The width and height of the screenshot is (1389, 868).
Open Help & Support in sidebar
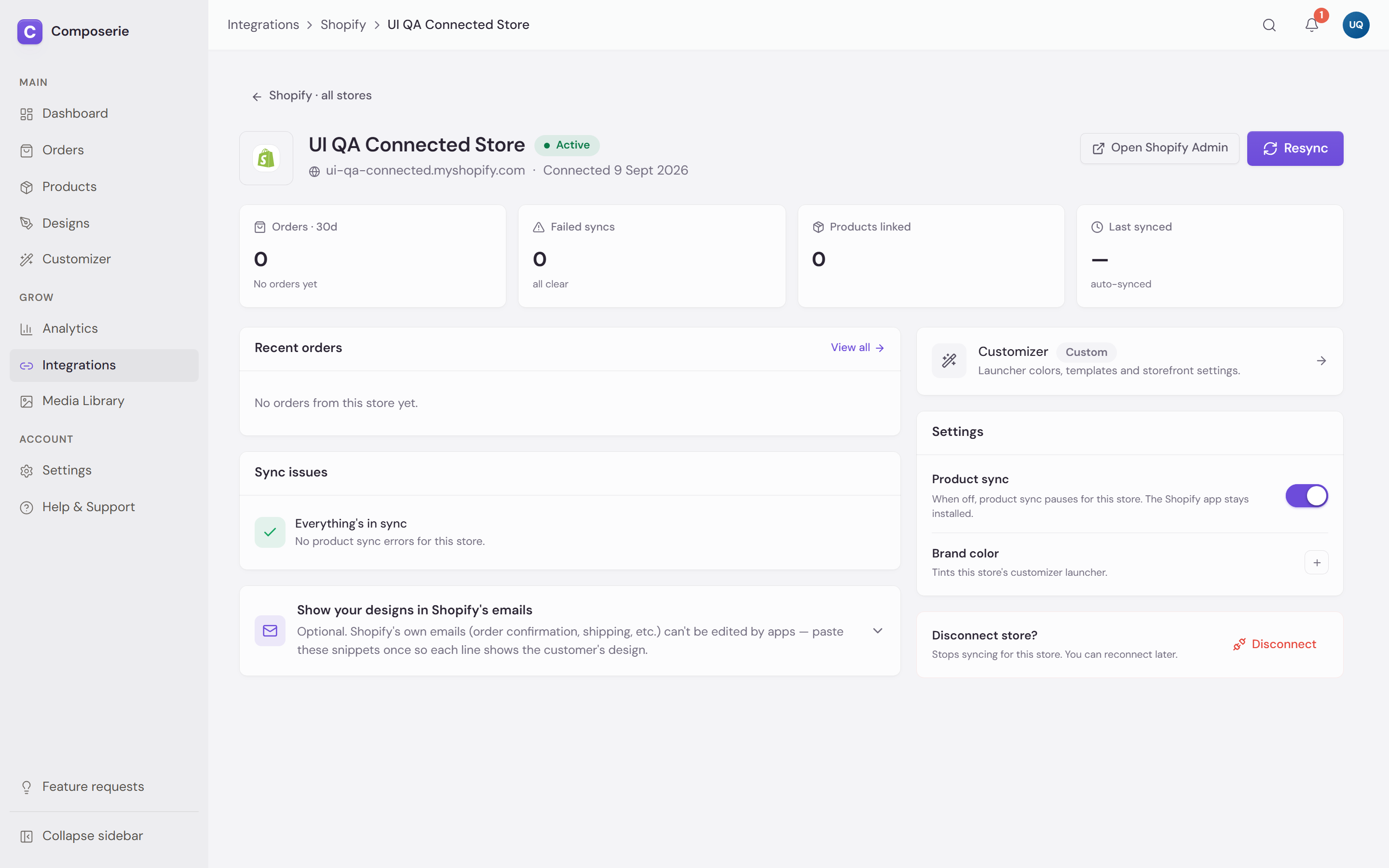click(x=104, y=507)
